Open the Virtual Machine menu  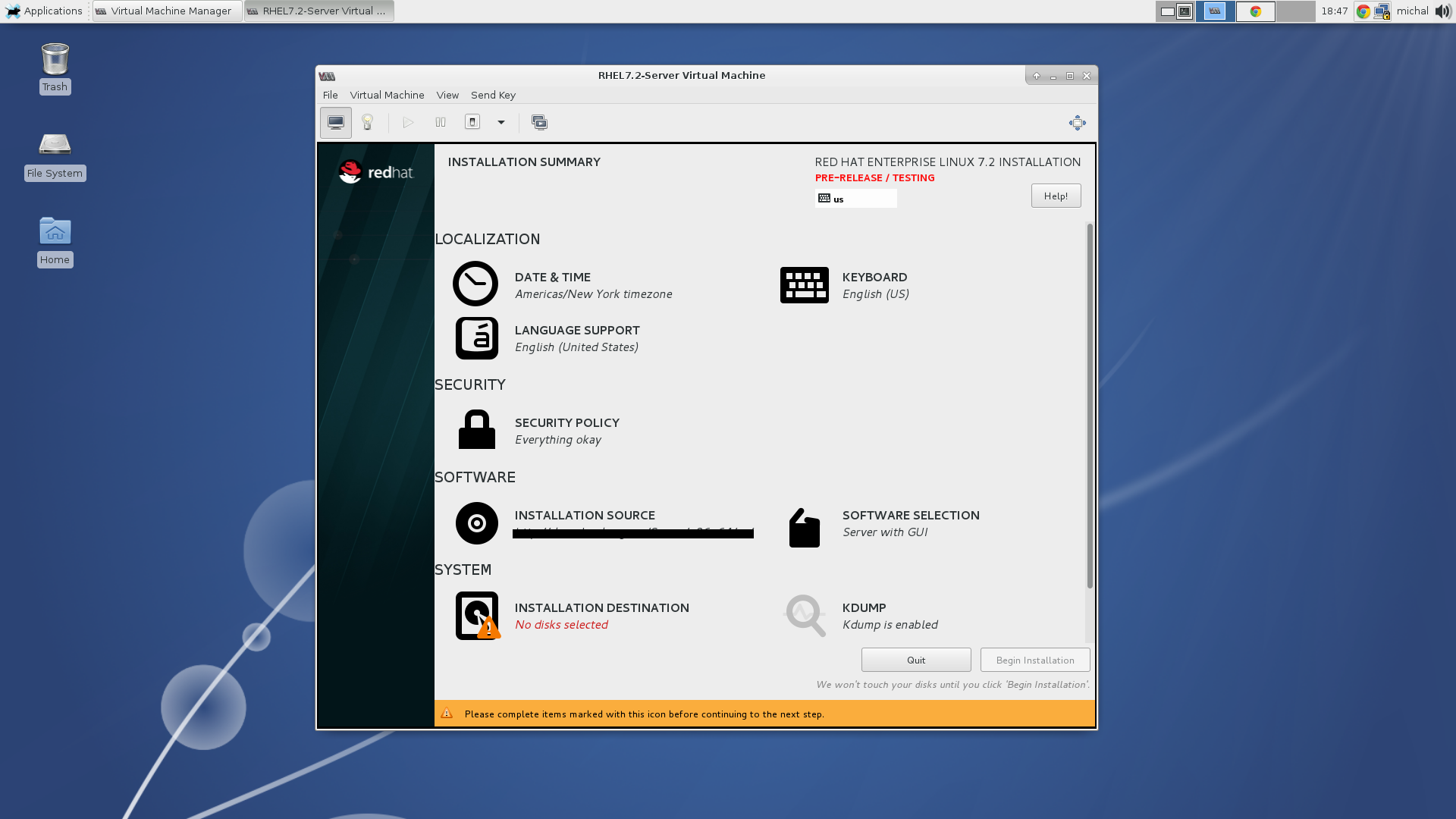click(387, 95)
